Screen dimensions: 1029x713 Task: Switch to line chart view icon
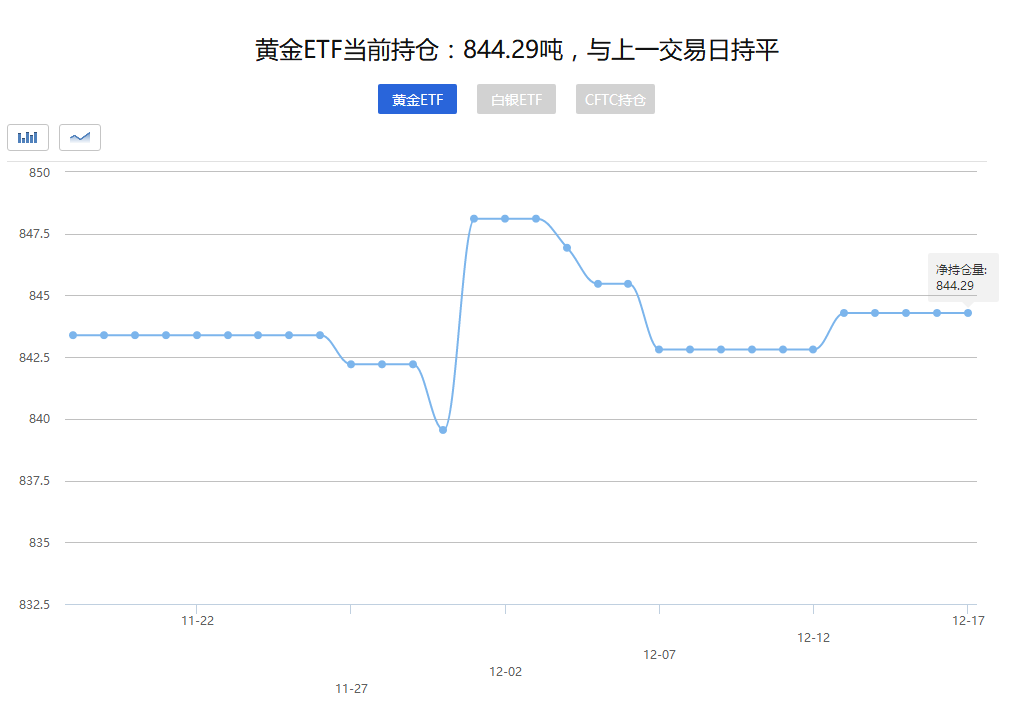(x=80, y=137)
